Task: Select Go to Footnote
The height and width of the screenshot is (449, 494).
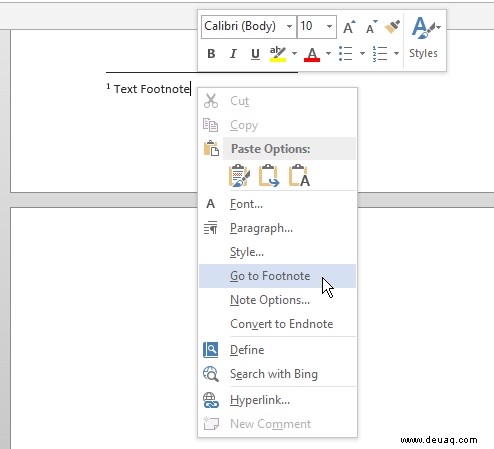Action: point(277,276)
